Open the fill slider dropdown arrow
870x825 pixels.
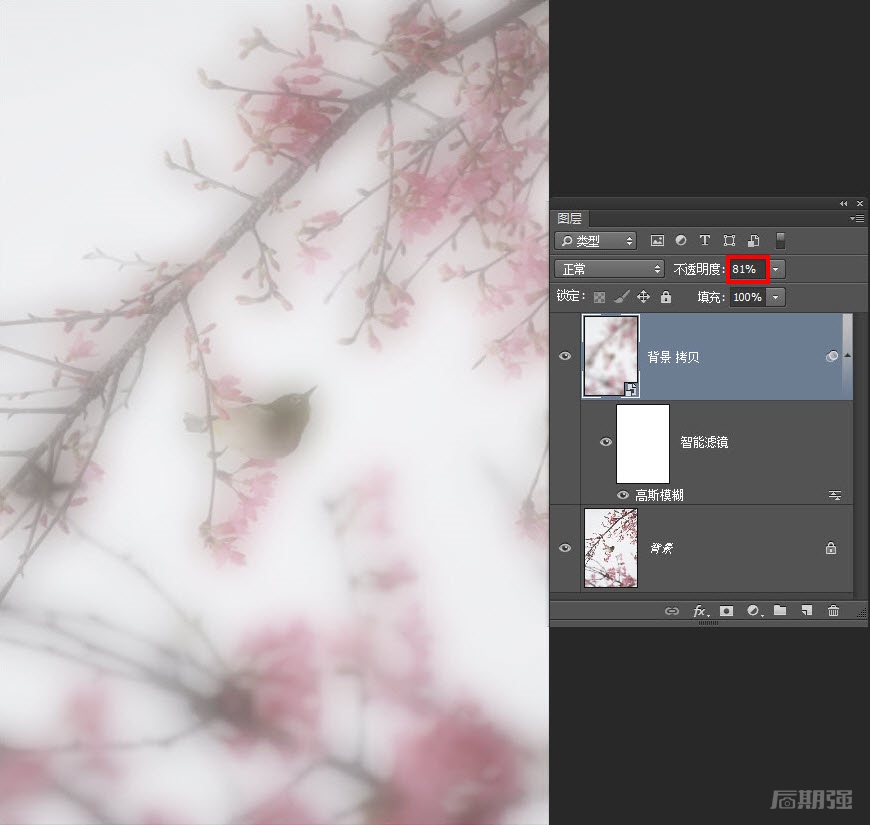pos(776,297)
